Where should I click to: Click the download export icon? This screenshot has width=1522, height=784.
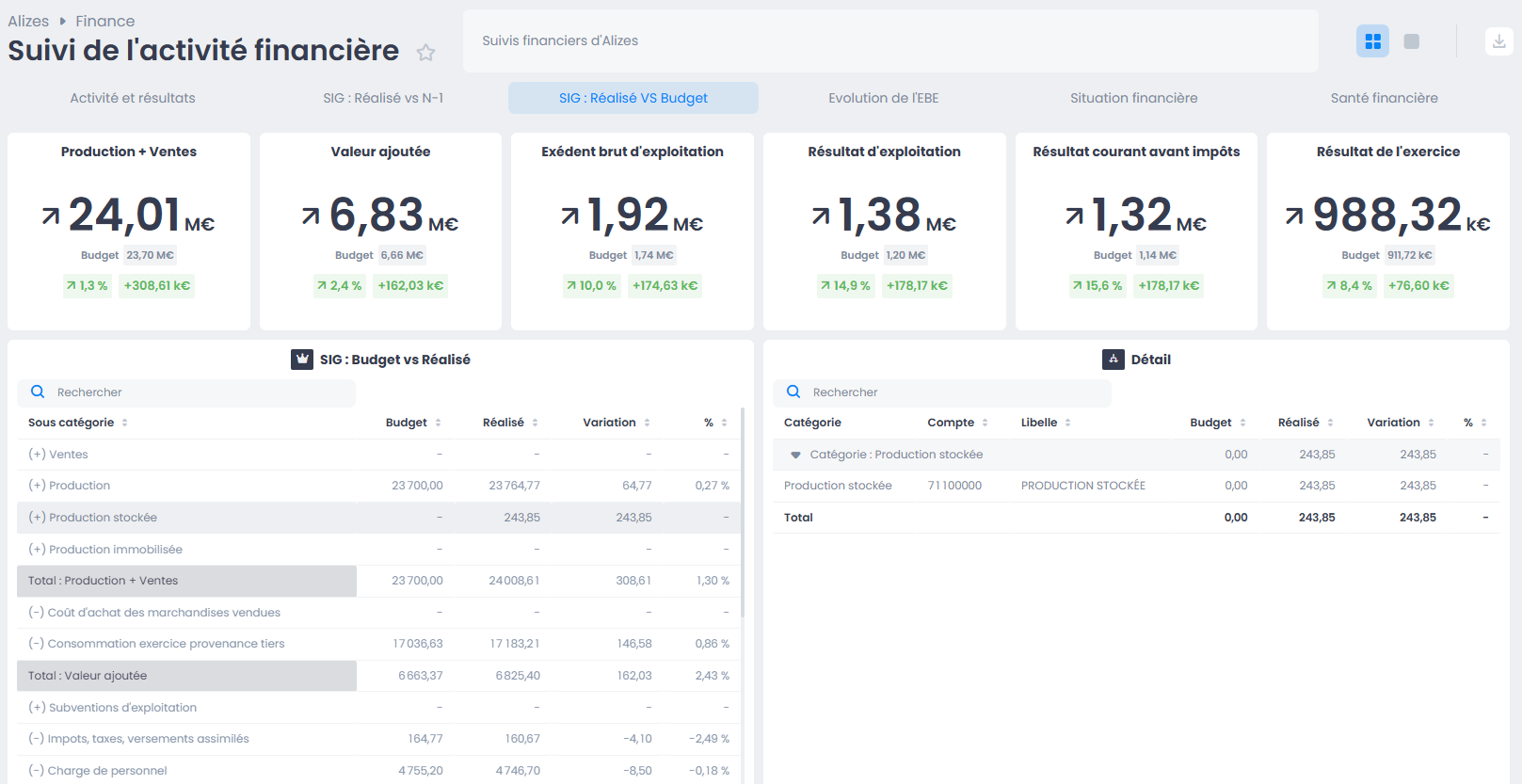coord(1498,41)
